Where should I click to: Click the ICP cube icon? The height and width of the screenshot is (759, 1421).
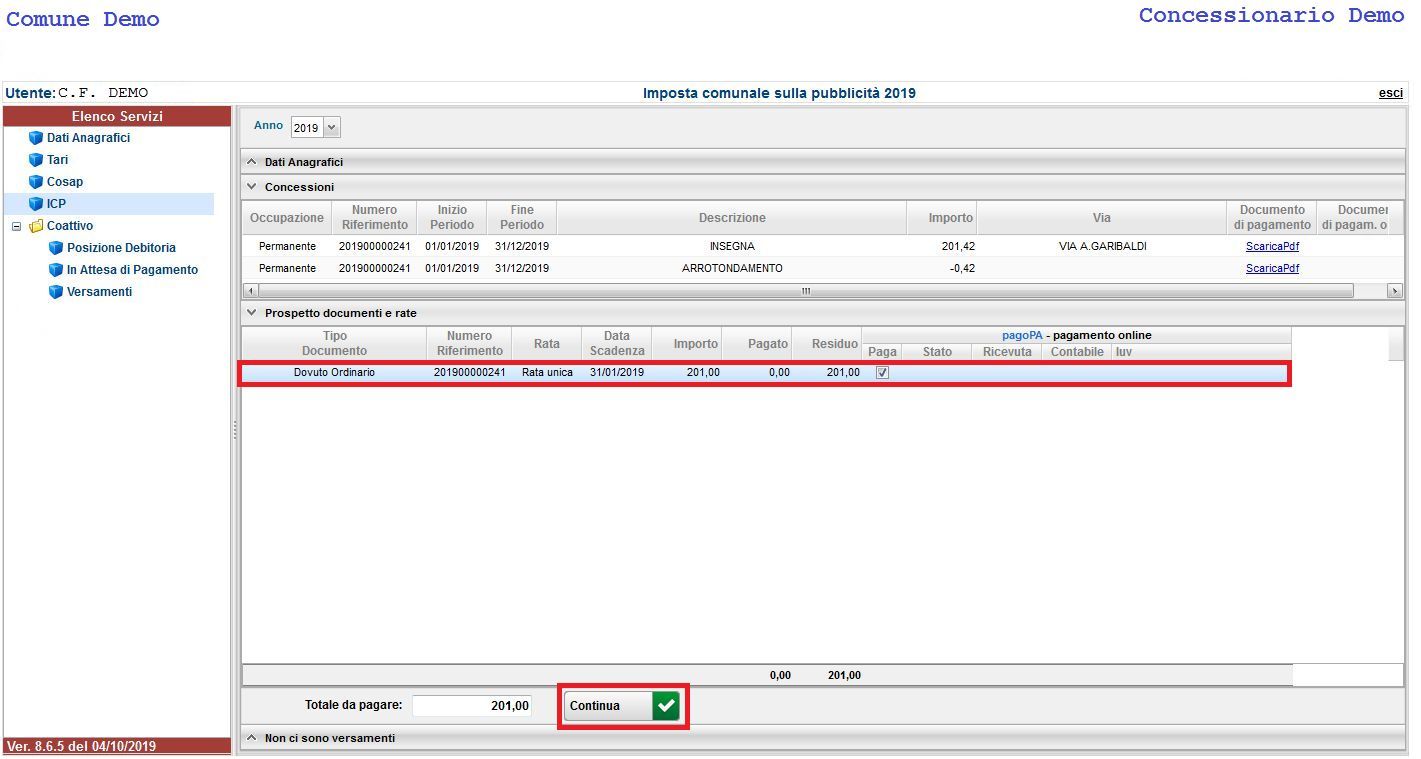[x=36, y=204]
